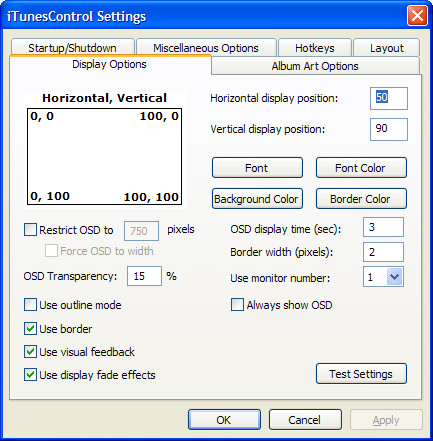Click the Display Options tab
433x441 pixels.
coord(110,64)
